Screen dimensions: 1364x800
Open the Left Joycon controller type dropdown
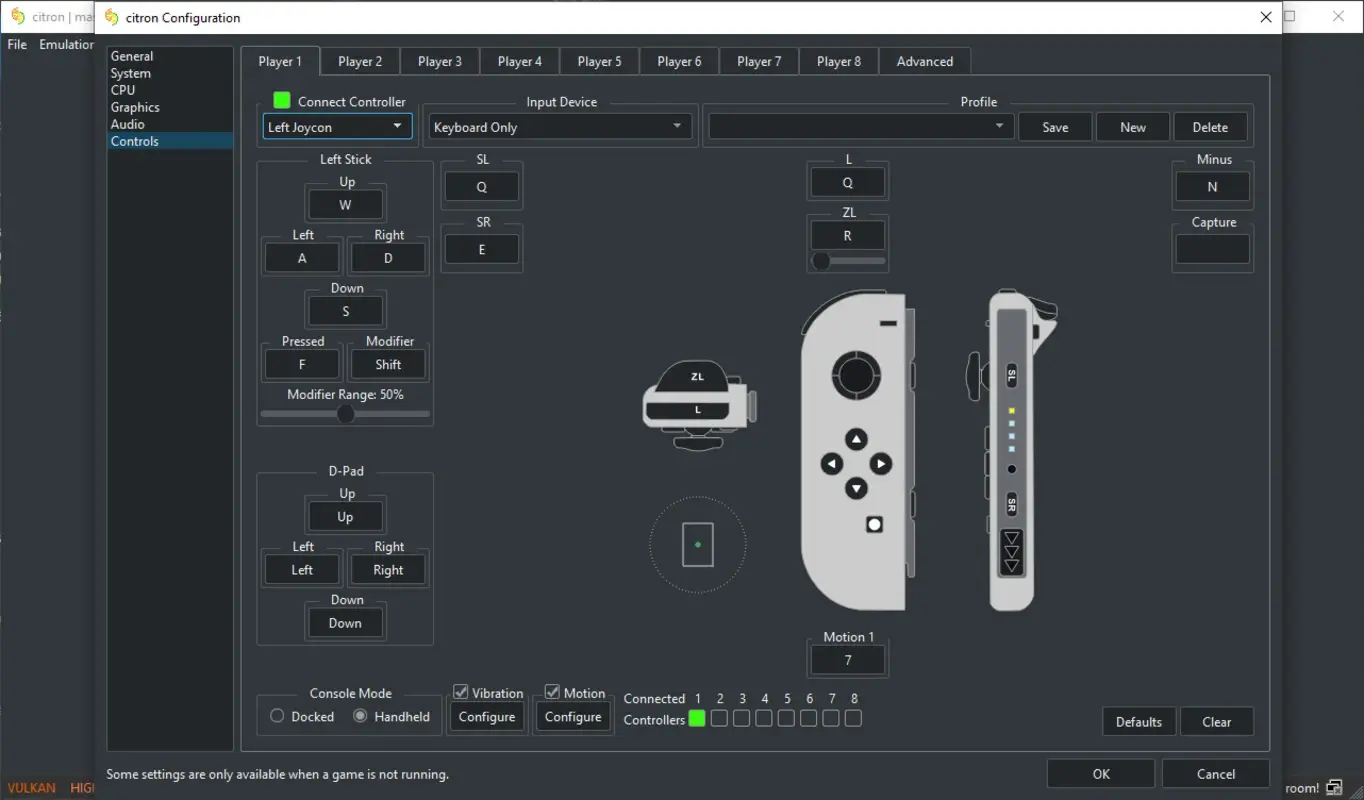tap(337, 126)
